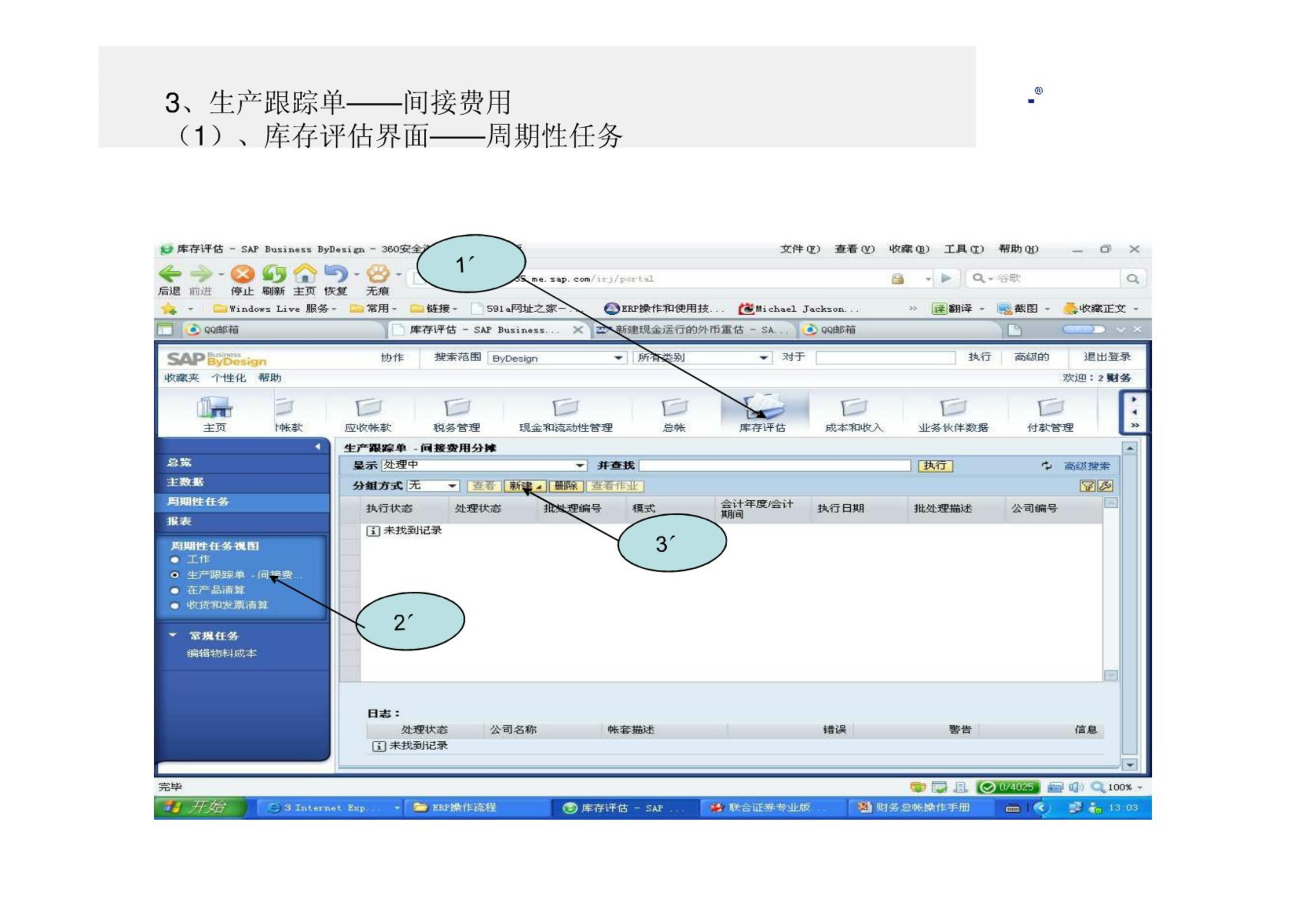Open the 文件(F) menu
Viewport: 1306px width, 924px height.
(x=800, y=249)
